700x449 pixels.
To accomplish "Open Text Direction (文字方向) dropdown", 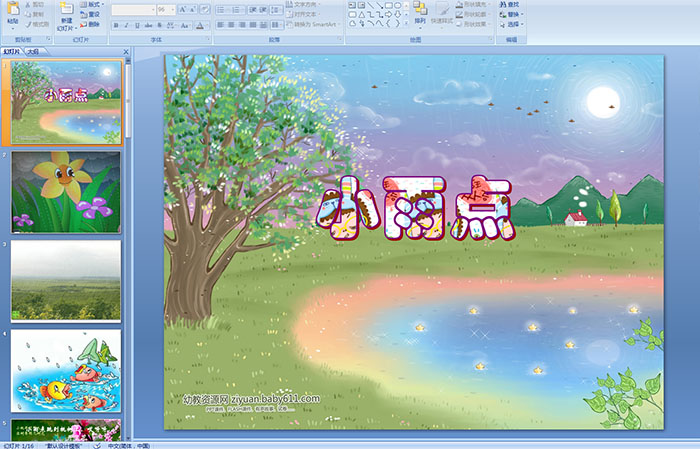I will point(303,4).
